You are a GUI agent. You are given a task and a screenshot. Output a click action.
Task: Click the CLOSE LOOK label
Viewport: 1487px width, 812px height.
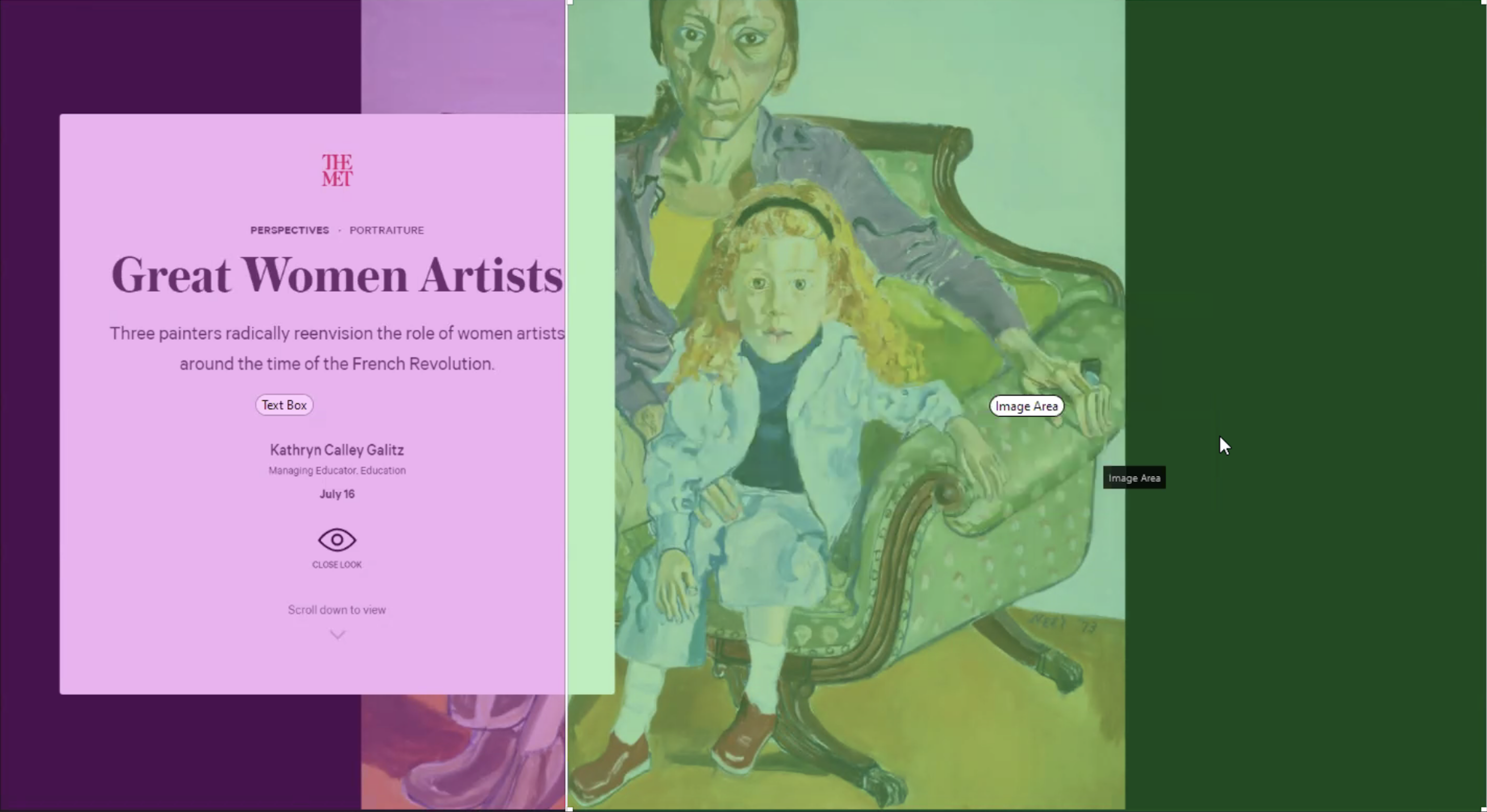pos(337,565)
